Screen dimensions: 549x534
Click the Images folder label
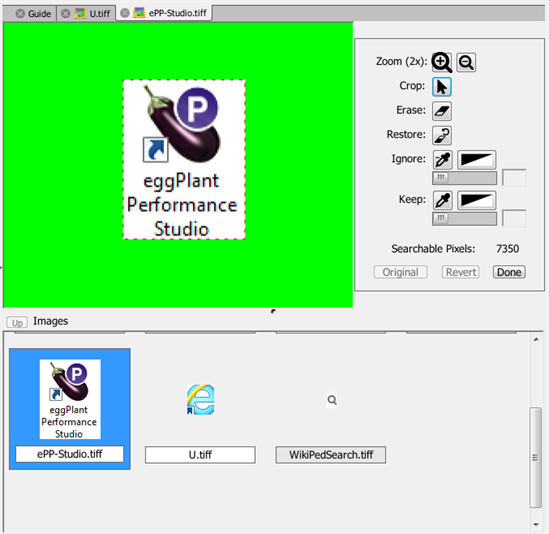tap(50, 321)
